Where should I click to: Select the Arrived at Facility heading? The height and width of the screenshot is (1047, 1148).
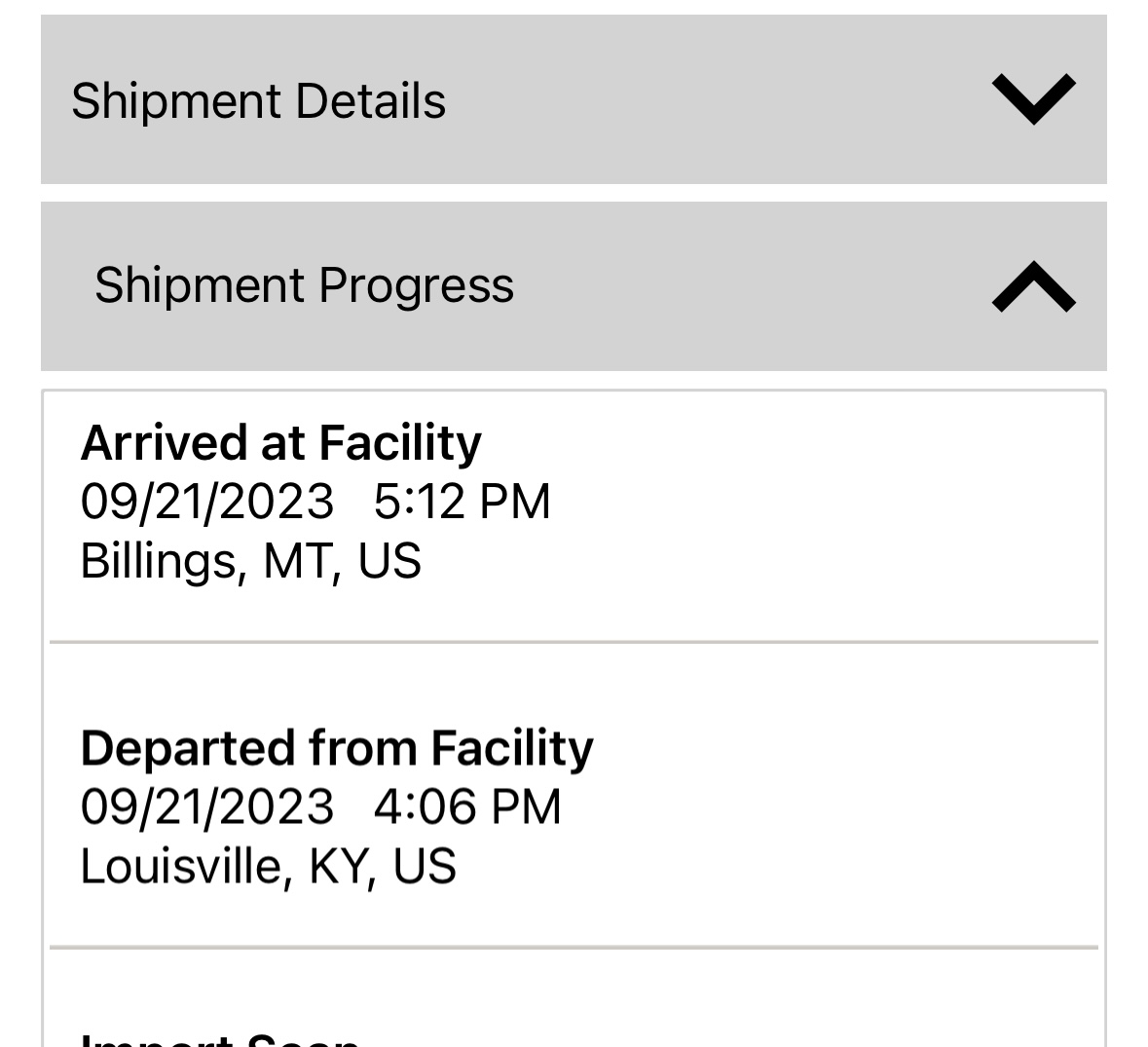click(280, 443)
